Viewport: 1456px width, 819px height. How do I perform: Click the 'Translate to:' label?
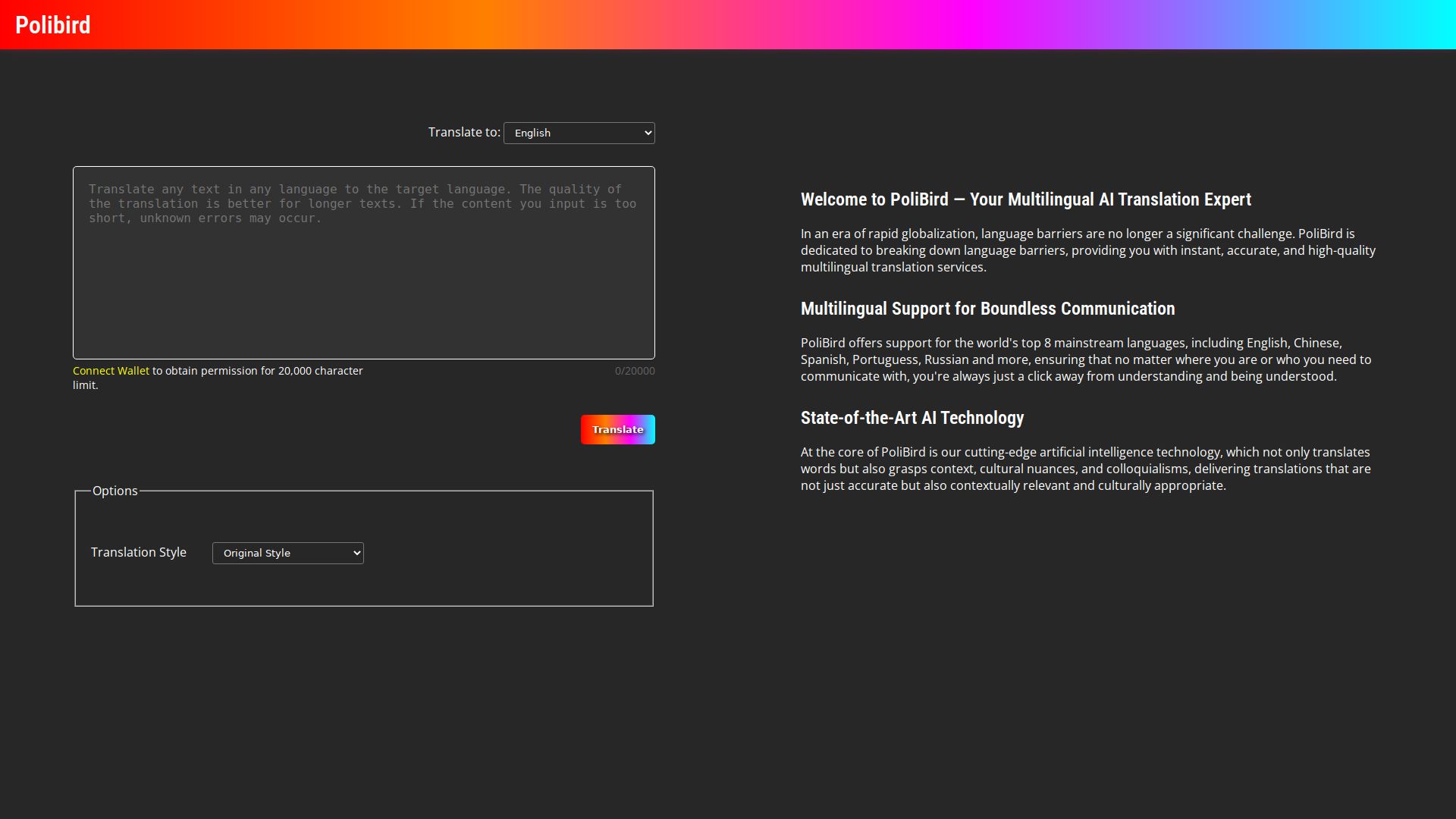coord(463,132)
